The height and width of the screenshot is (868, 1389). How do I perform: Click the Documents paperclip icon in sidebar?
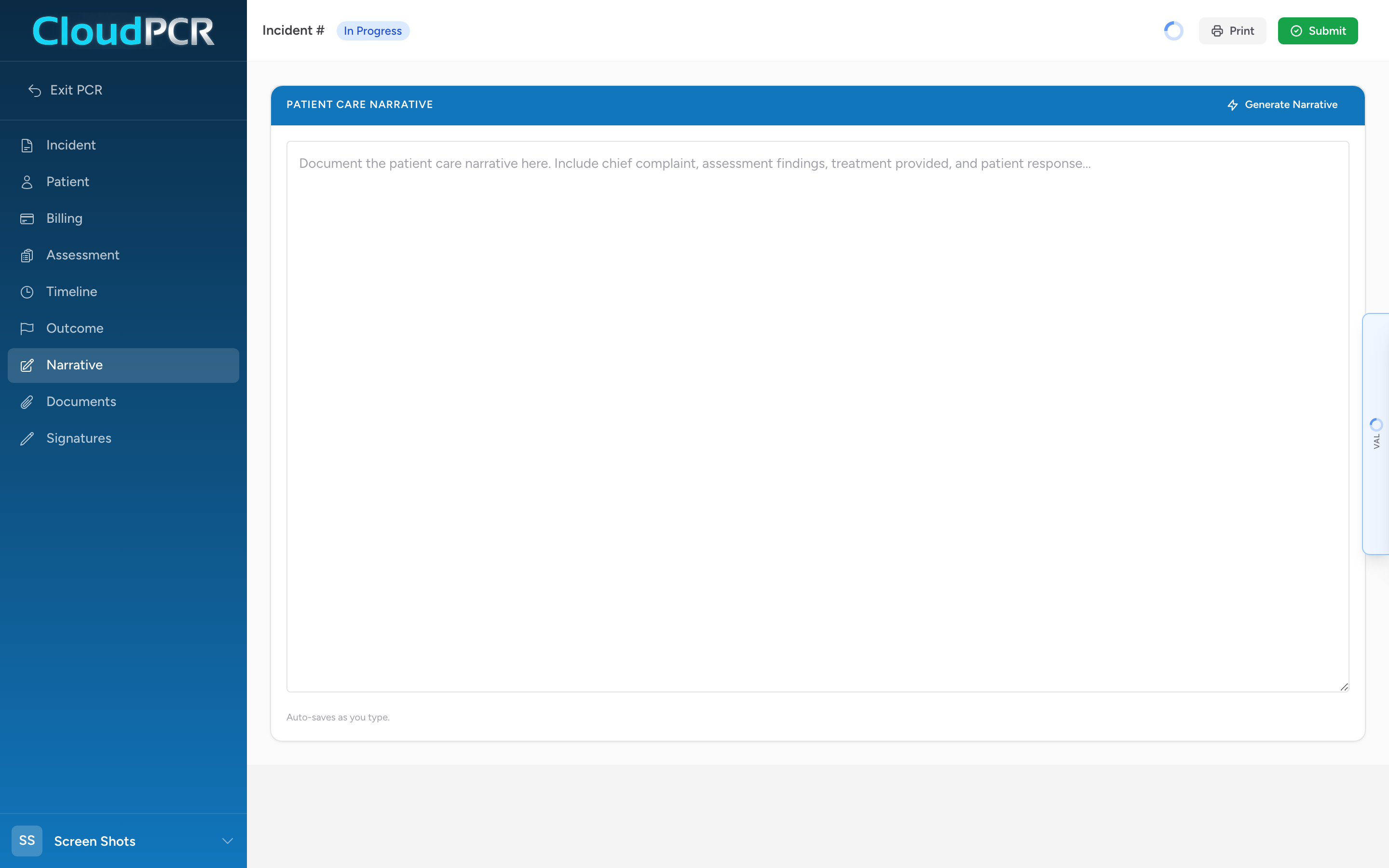coord(27,402)
